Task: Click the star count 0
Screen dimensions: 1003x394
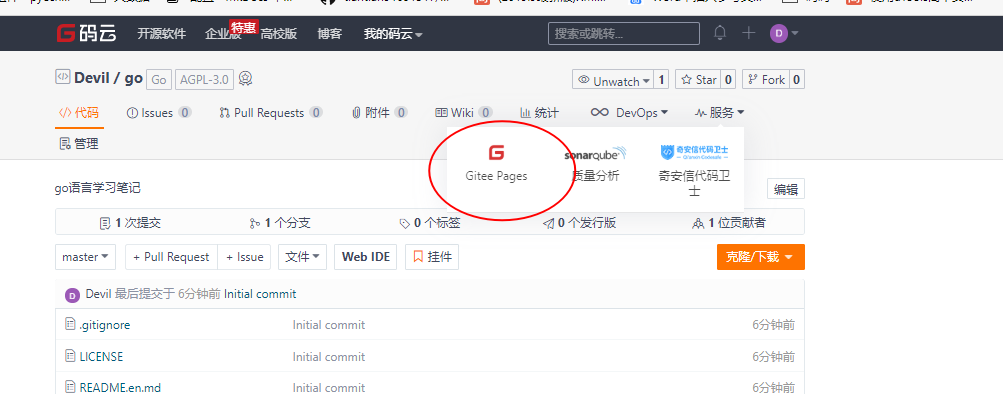Action: [x=728, y=80]
